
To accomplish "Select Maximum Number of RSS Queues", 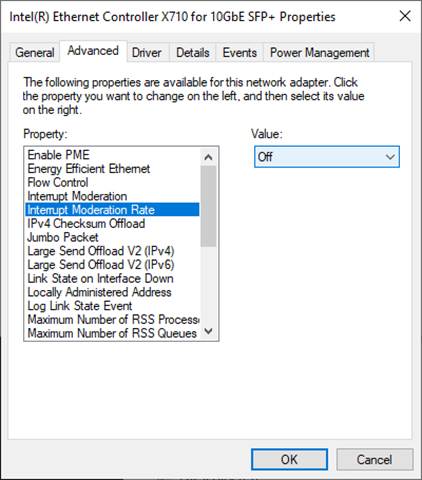I will [x=112, y=333].
